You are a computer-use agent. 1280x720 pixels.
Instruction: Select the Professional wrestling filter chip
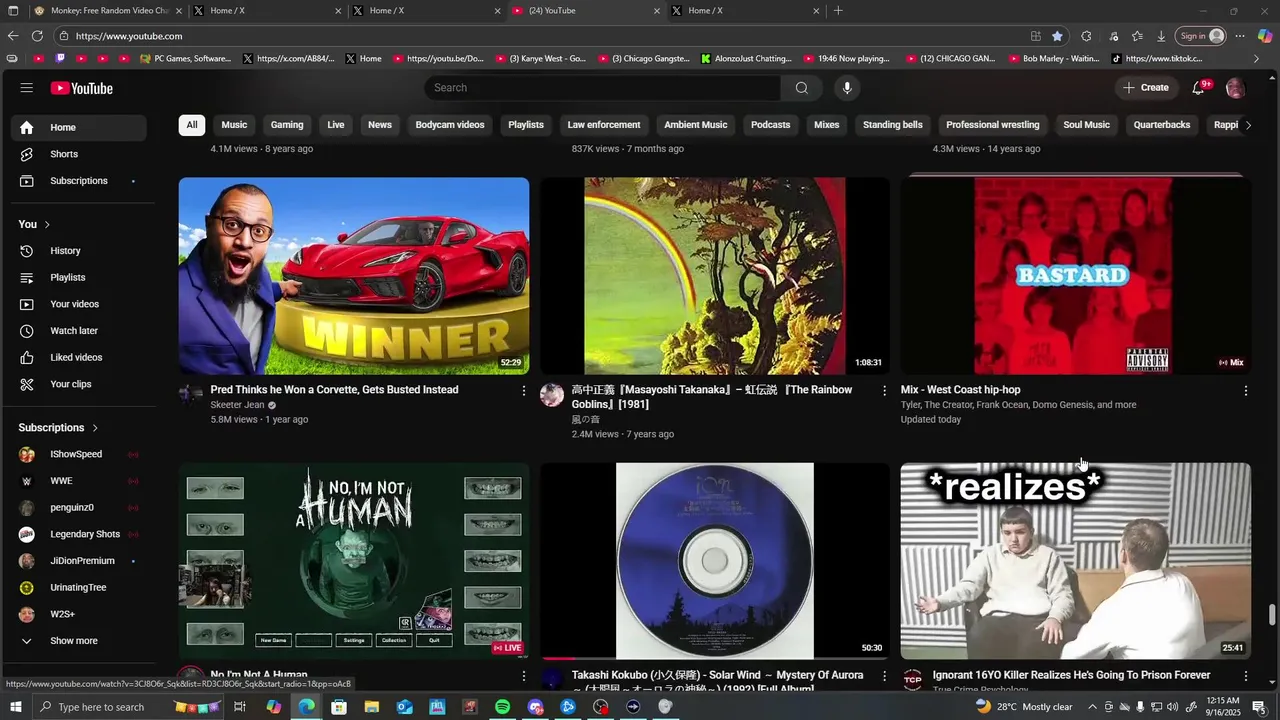pos(993,125)
